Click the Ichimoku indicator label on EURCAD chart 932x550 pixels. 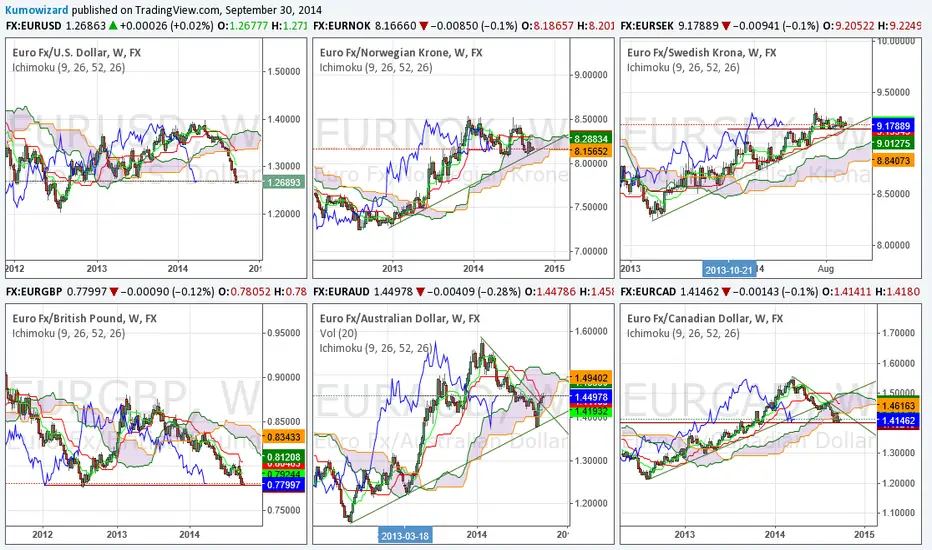coord(683,333)
